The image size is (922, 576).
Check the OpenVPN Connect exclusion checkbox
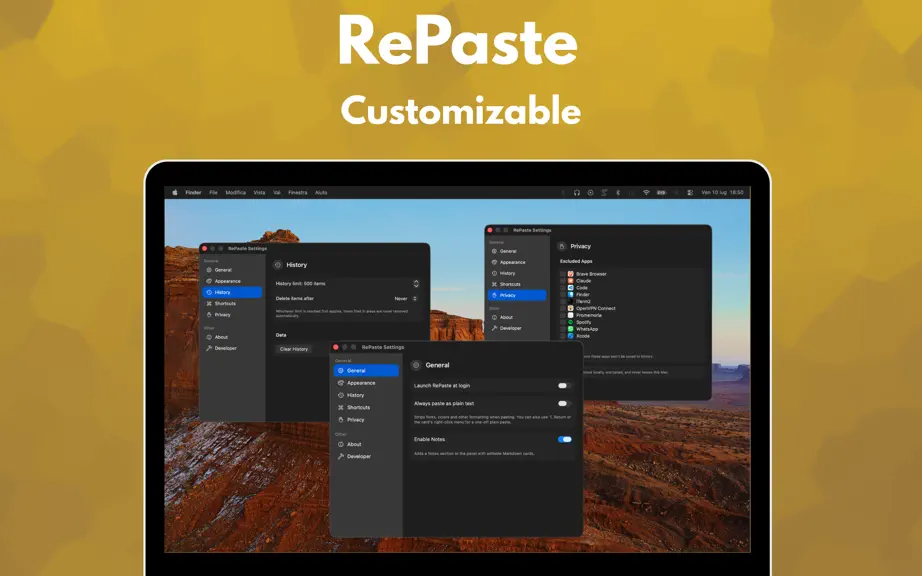(x=563, y=309)
